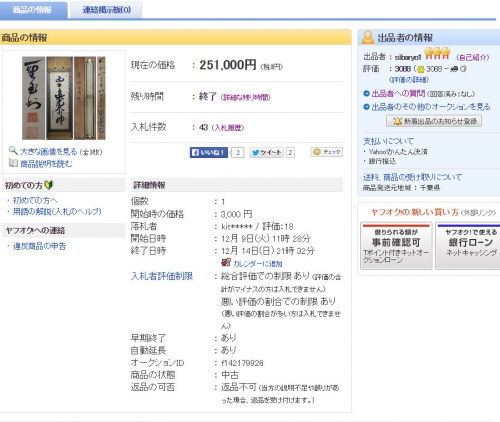Click the book icon beside 商品説明を読む
500x422 pixels.
coord(13,163)
